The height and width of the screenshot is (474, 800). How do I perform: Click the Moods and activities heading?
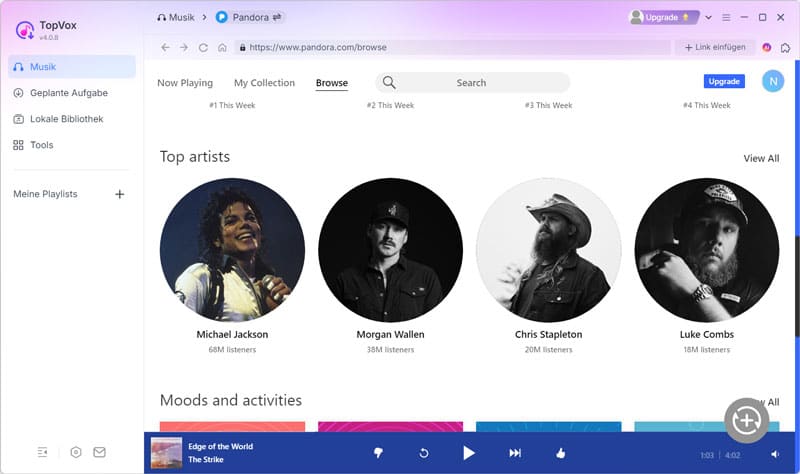[231, 401]
